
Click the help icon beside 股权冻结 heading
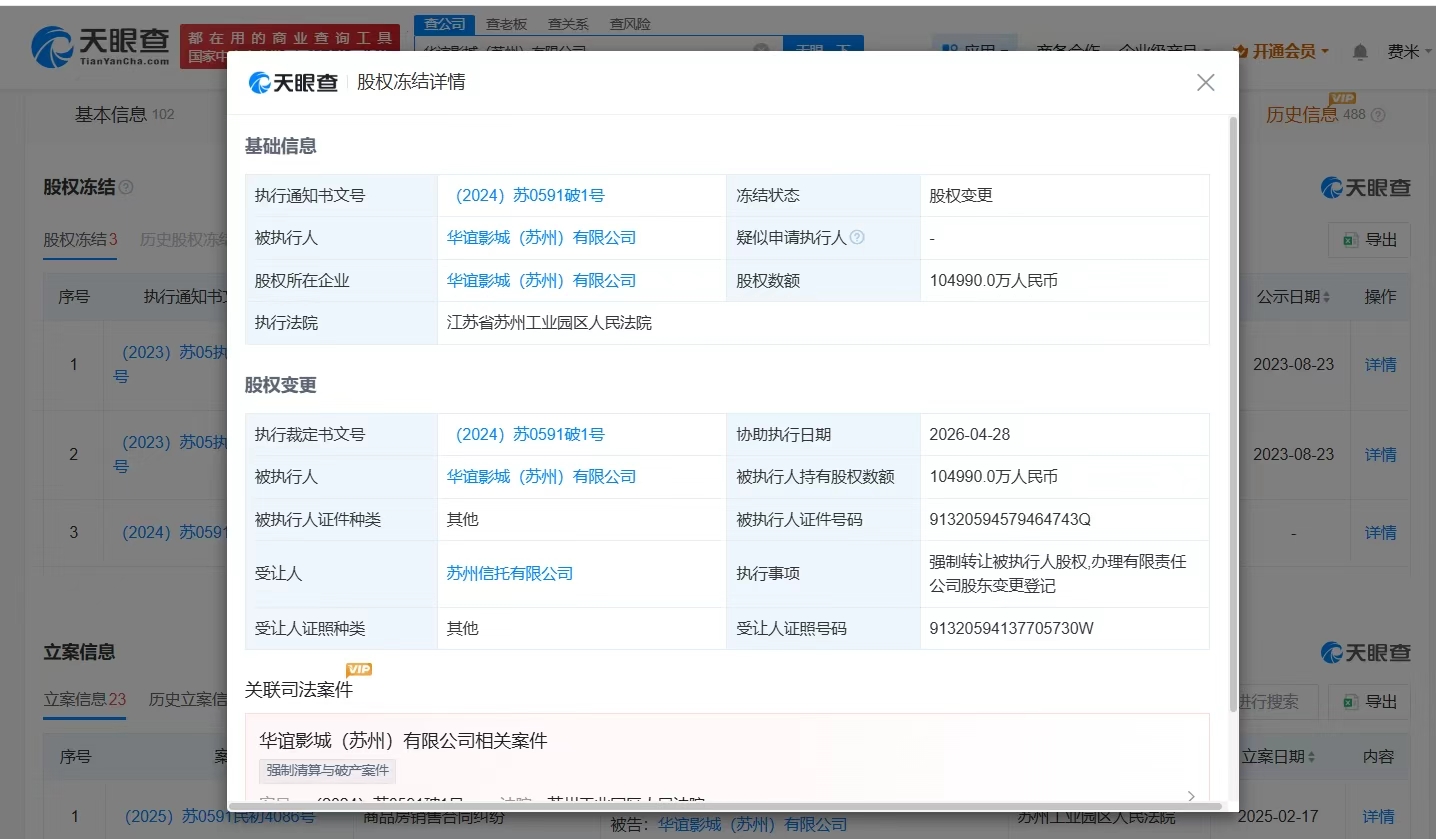[126, 187]
